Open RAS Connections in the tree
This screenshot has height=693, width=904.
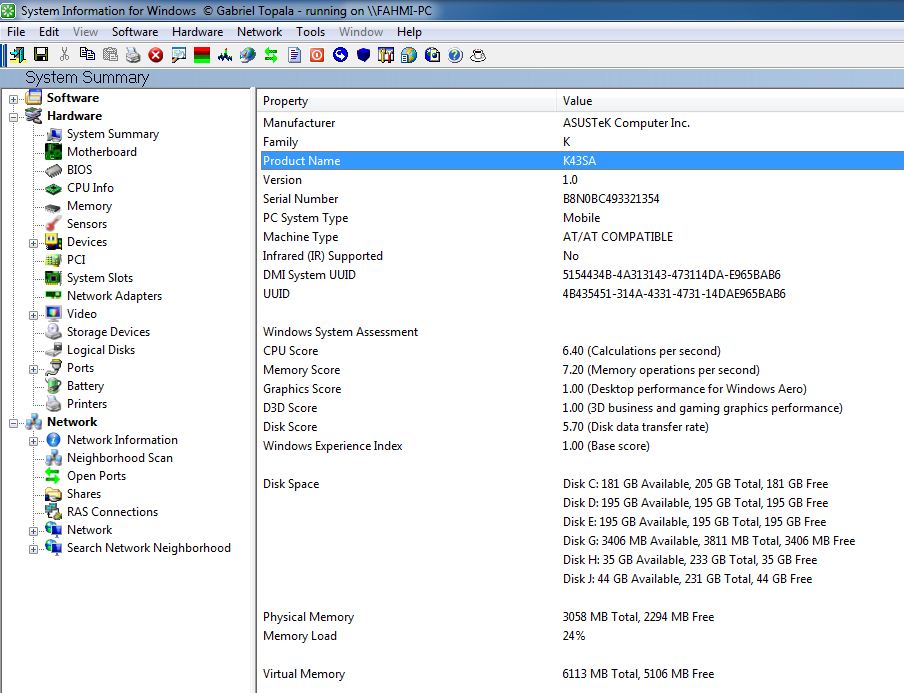coord(112,512)
